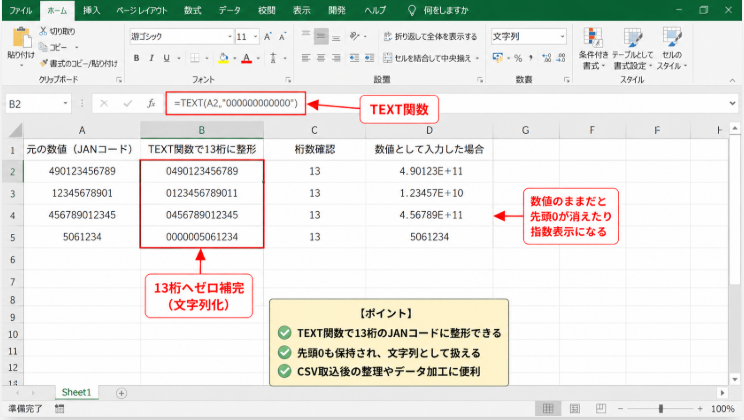The height and width of the screenshot is (420, 744).
Task: Collapse the ribbon
Action: 733,80
